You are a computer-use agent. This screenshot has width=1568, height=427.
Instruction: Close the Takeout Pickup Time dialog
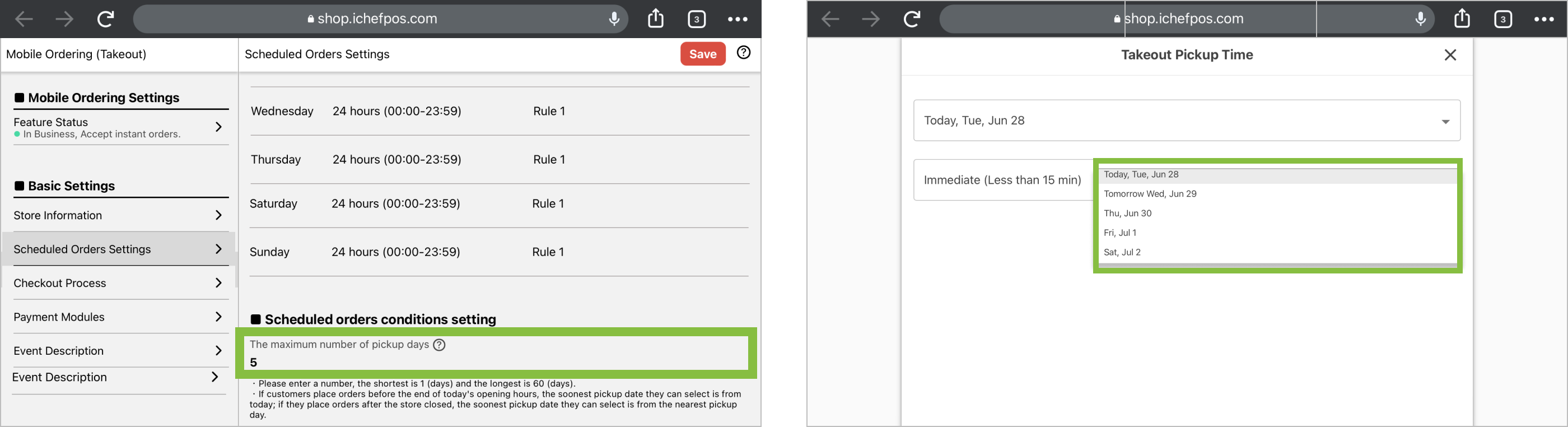(1450, 55)
